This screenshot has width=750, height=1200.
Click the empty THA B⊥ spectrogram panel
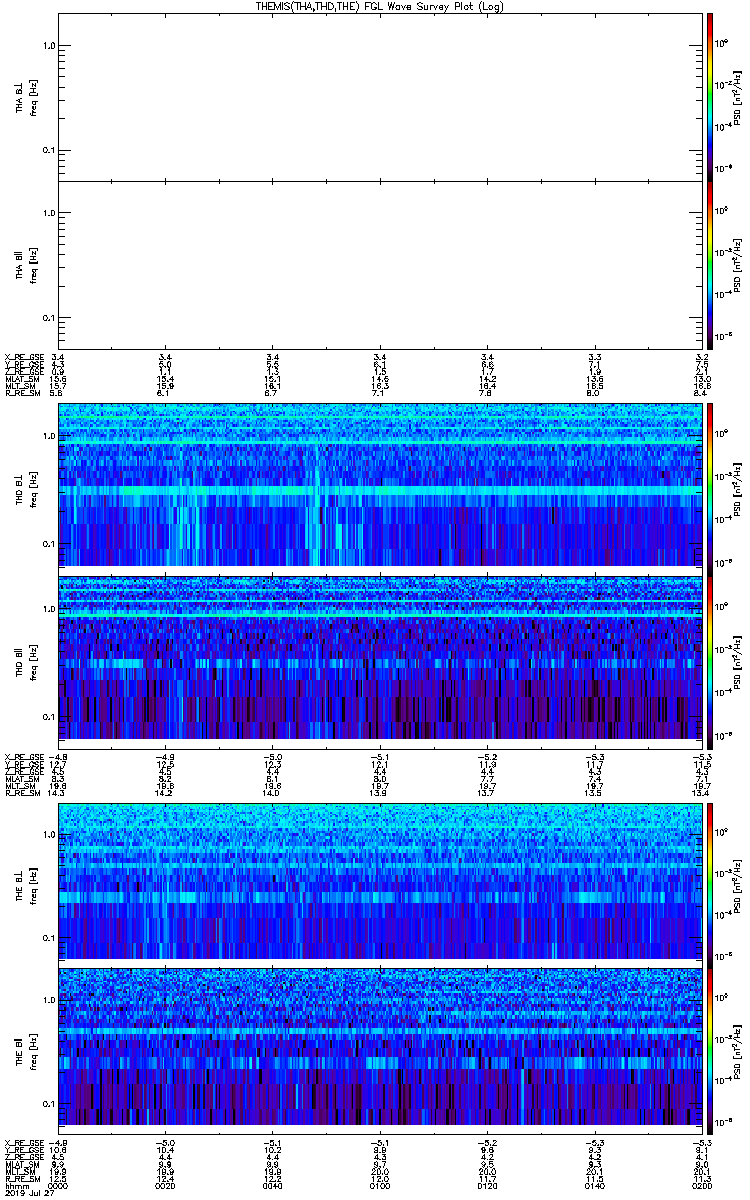(x=379, y=96)
